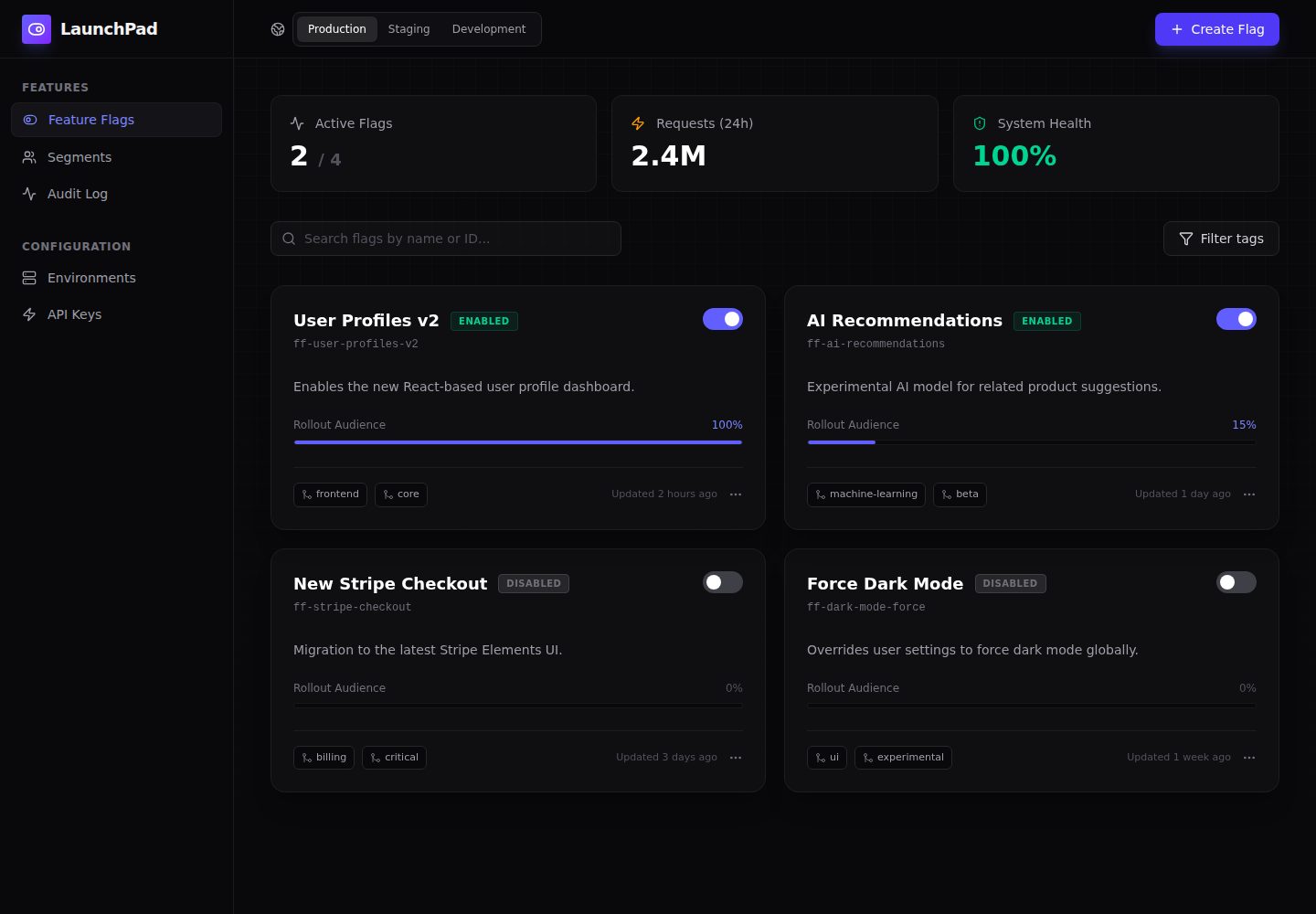Click the machine-learning tag
Screen dimensions: 1316x914
[x=866, y=494]
